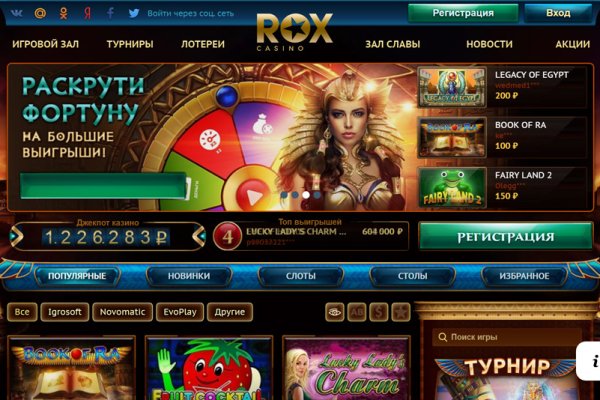Click the large Регистрация button
The image size is (600, 400).
pos(505,237)
